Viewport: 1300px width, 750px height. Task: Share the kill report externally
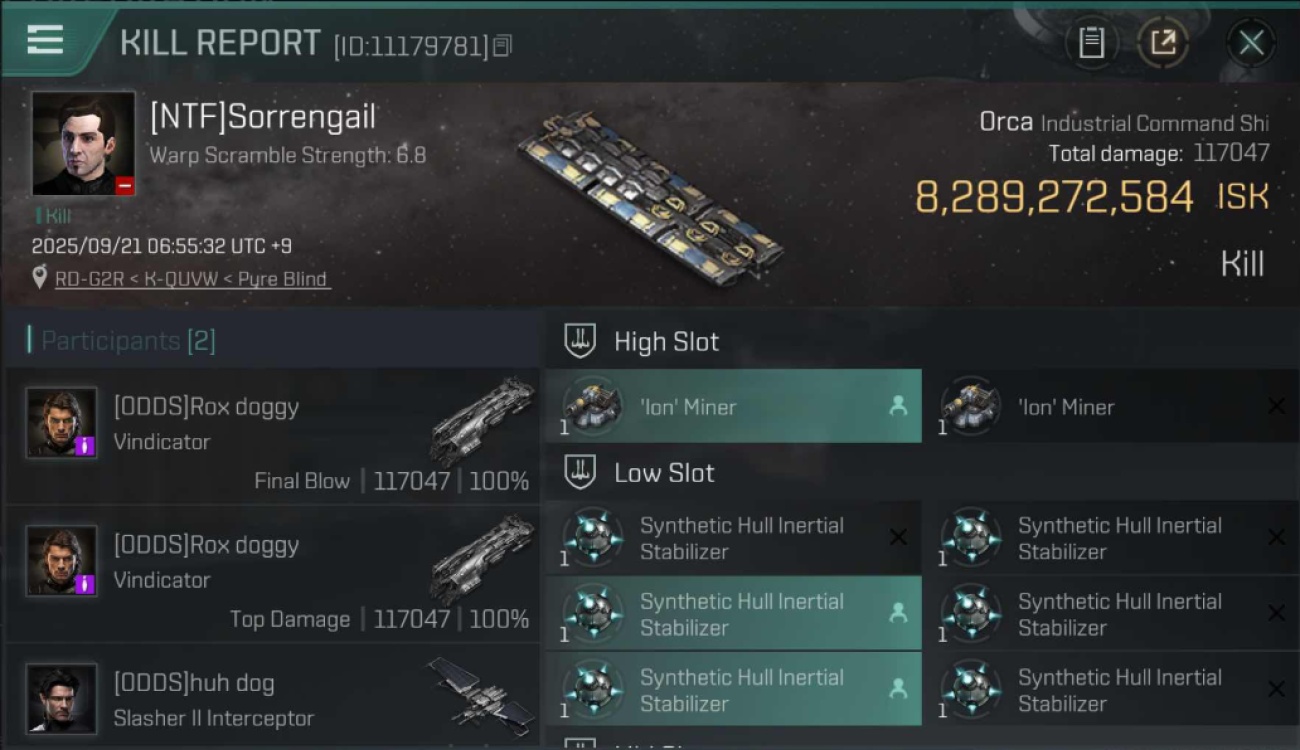pos(1163,43)
